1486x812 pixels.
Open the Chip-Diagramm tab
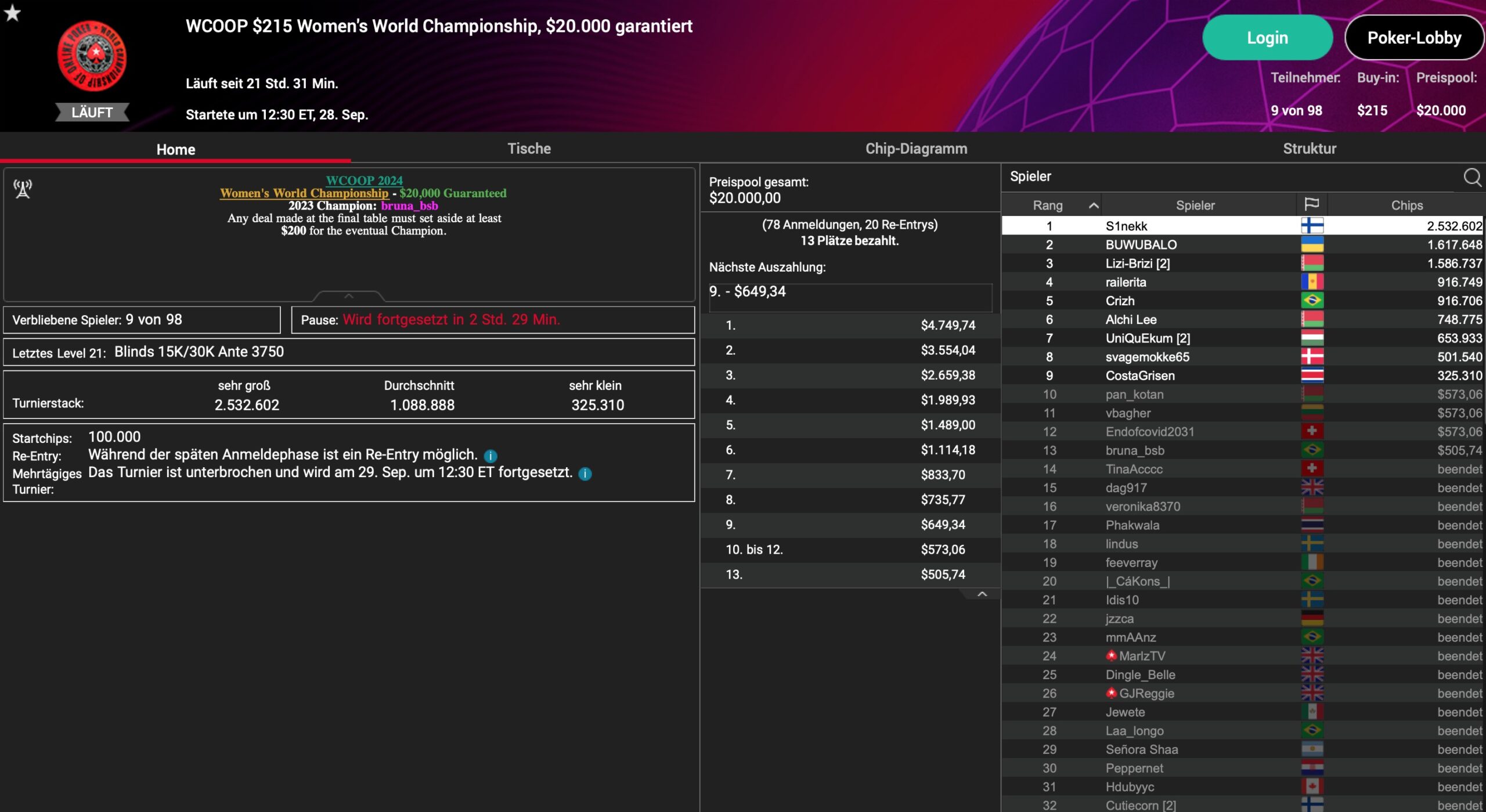[x=916, y=149]
